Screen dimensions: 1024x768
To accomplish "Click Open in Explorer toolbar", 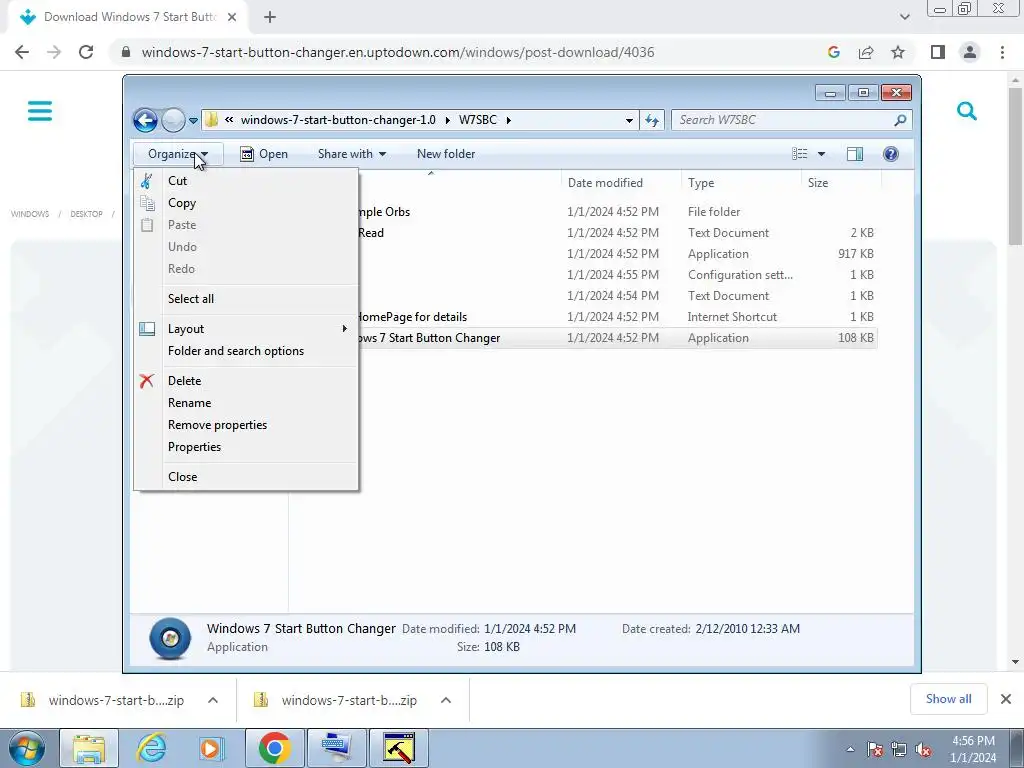I will (x=264, y=154).
